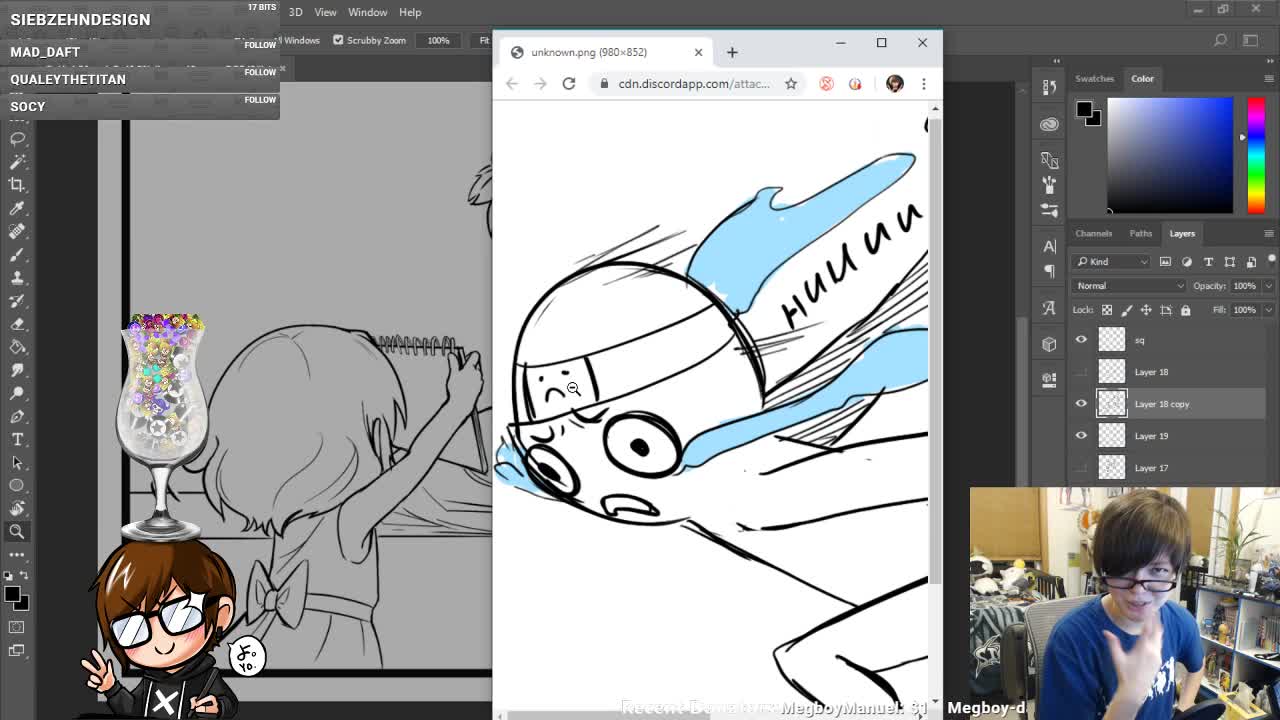Open the Help menu
The height and width of the screenshot is (720, 1280).
click(410, 12)
